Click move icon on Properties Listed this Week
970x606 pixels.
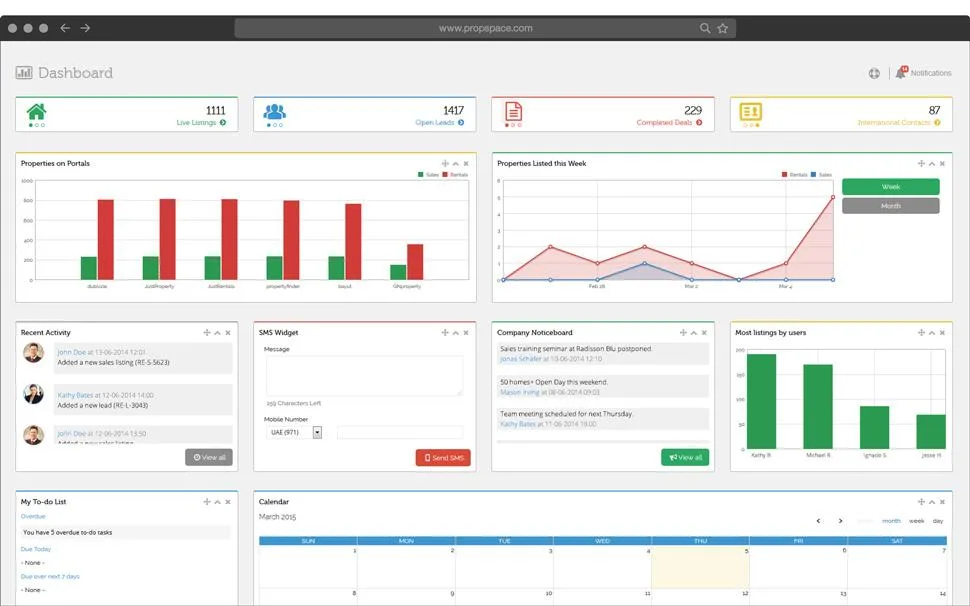click(921, 163)
